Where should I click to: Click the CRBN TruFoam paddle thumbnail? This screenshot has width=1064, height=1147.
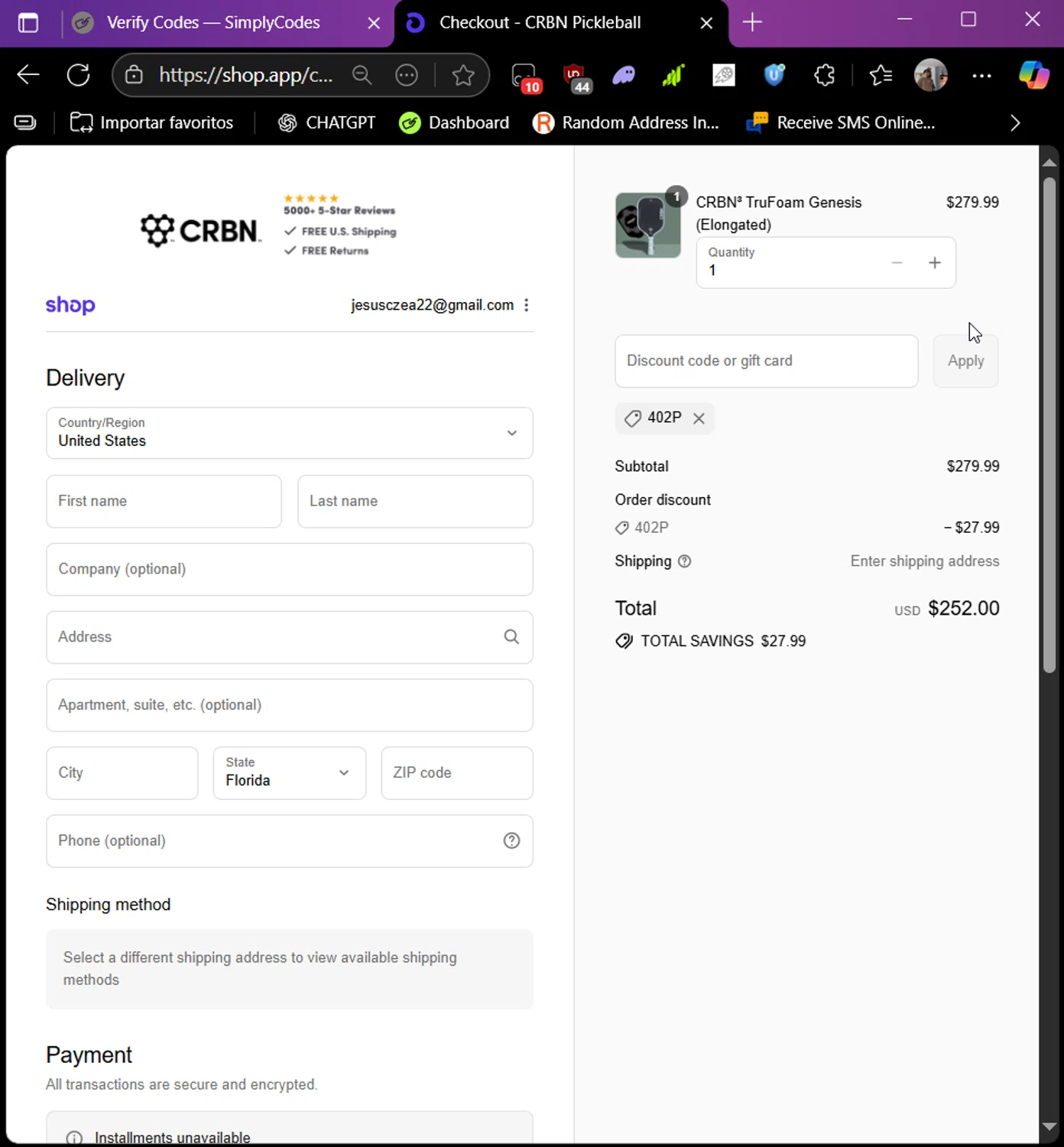point(648,225)
